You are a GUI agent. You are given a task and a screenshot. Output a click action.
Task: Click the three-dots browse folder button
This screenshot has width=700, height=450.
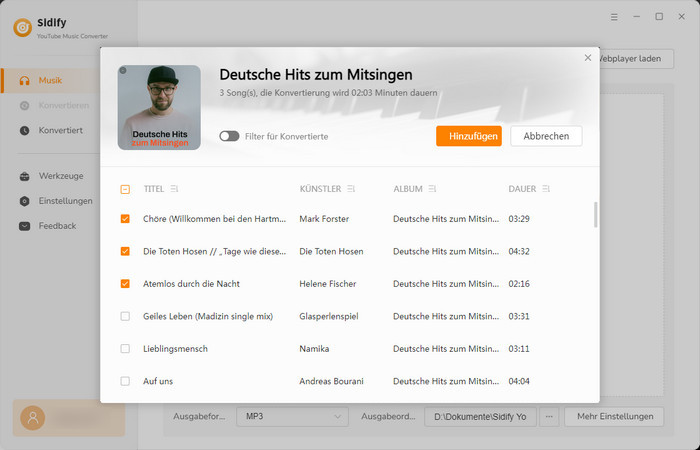[549, 417]
